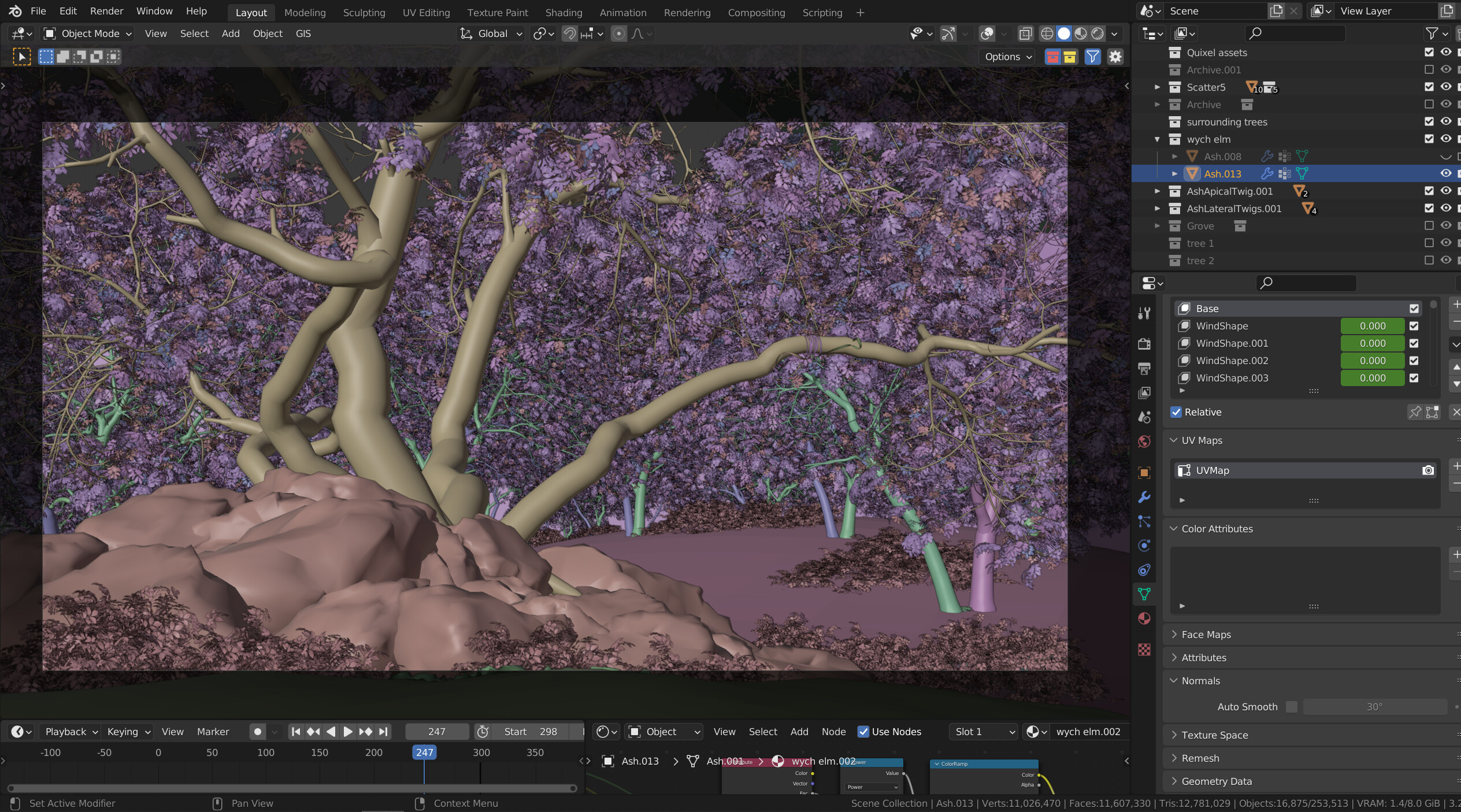
Task: Expand the Face Maps panel
Action: point(1206,635)
